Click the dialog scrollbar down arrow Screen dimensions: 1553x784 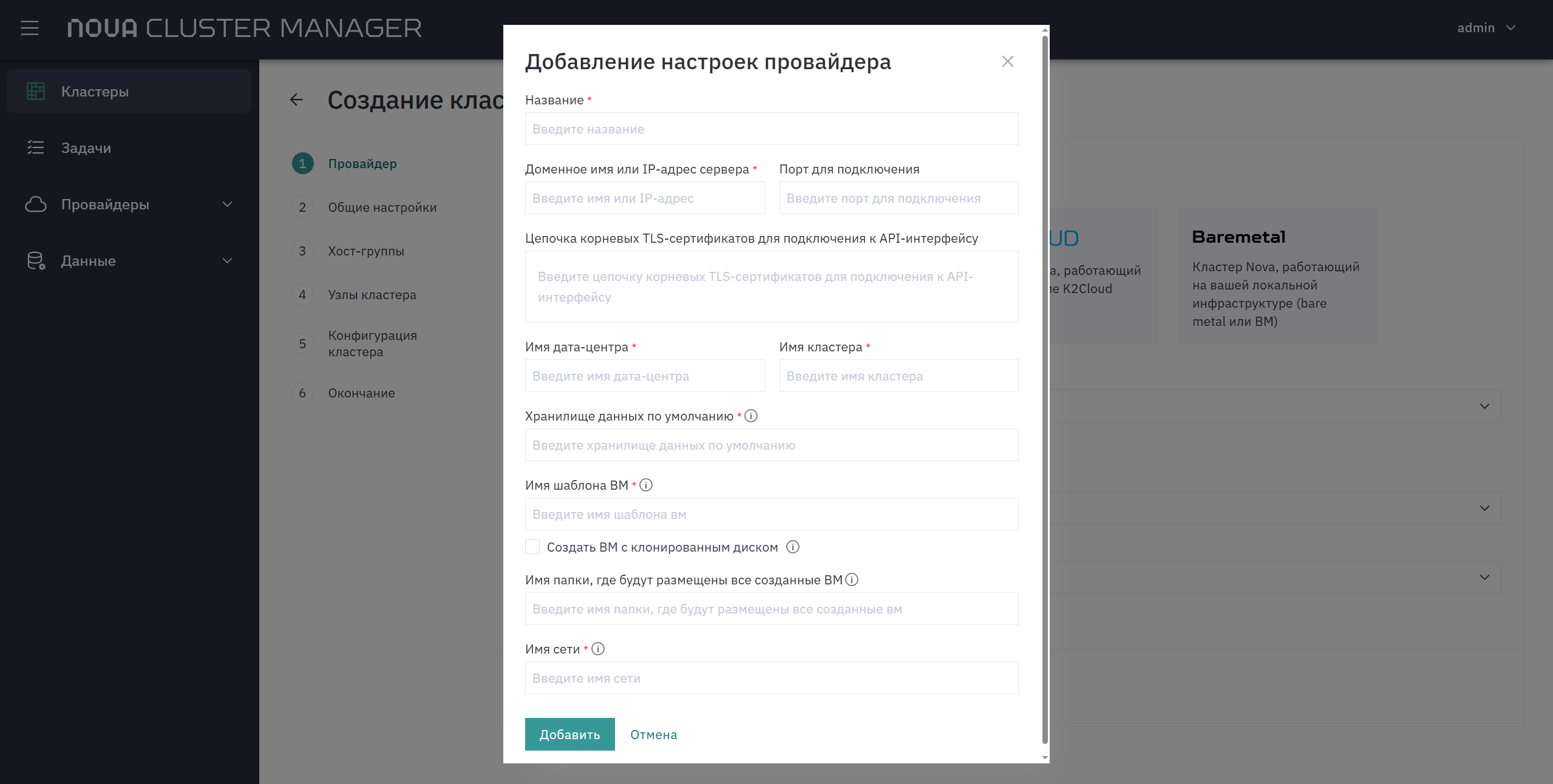click(x=1045, y=757)
